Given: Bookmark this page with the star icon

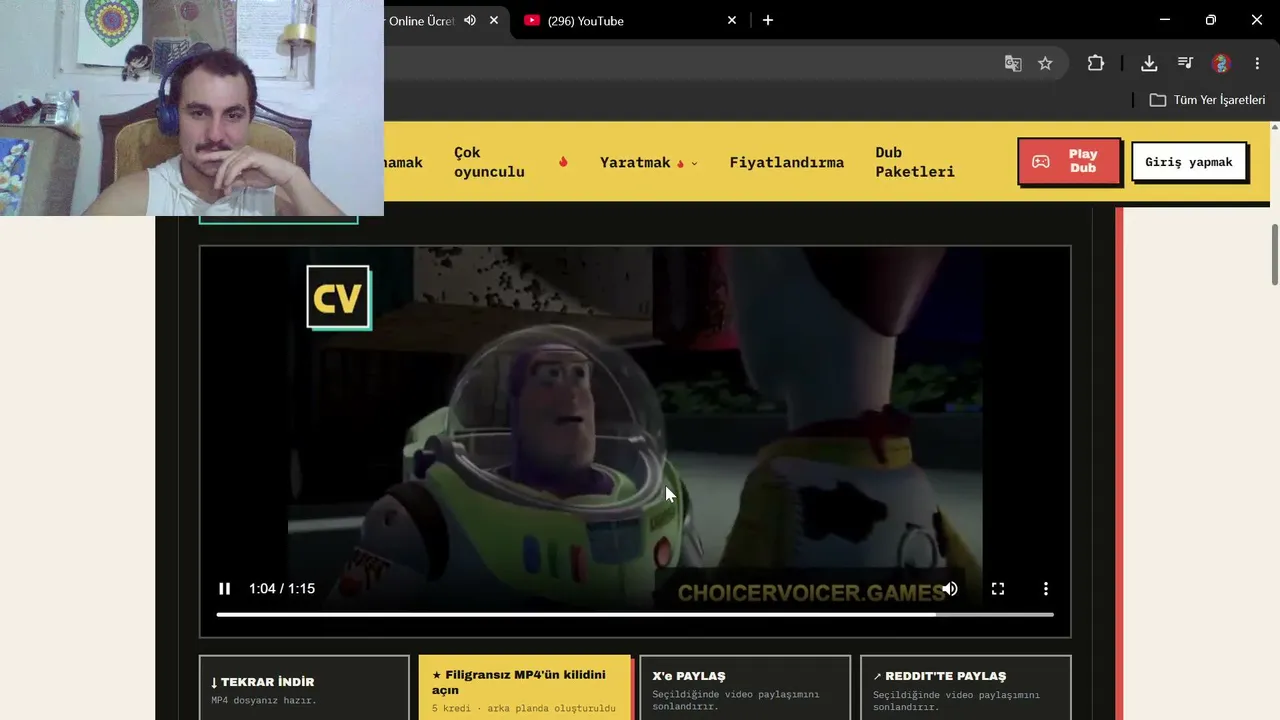Looking at the screenshot, I should pyautogui.click(x=1045, y=63).
